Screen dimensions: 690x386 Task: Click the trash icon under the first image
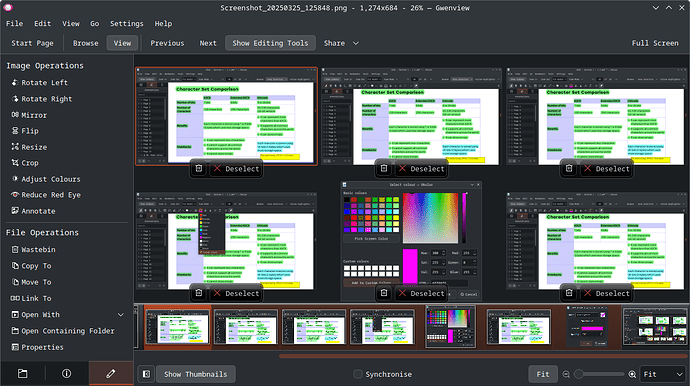pos(199,169)
